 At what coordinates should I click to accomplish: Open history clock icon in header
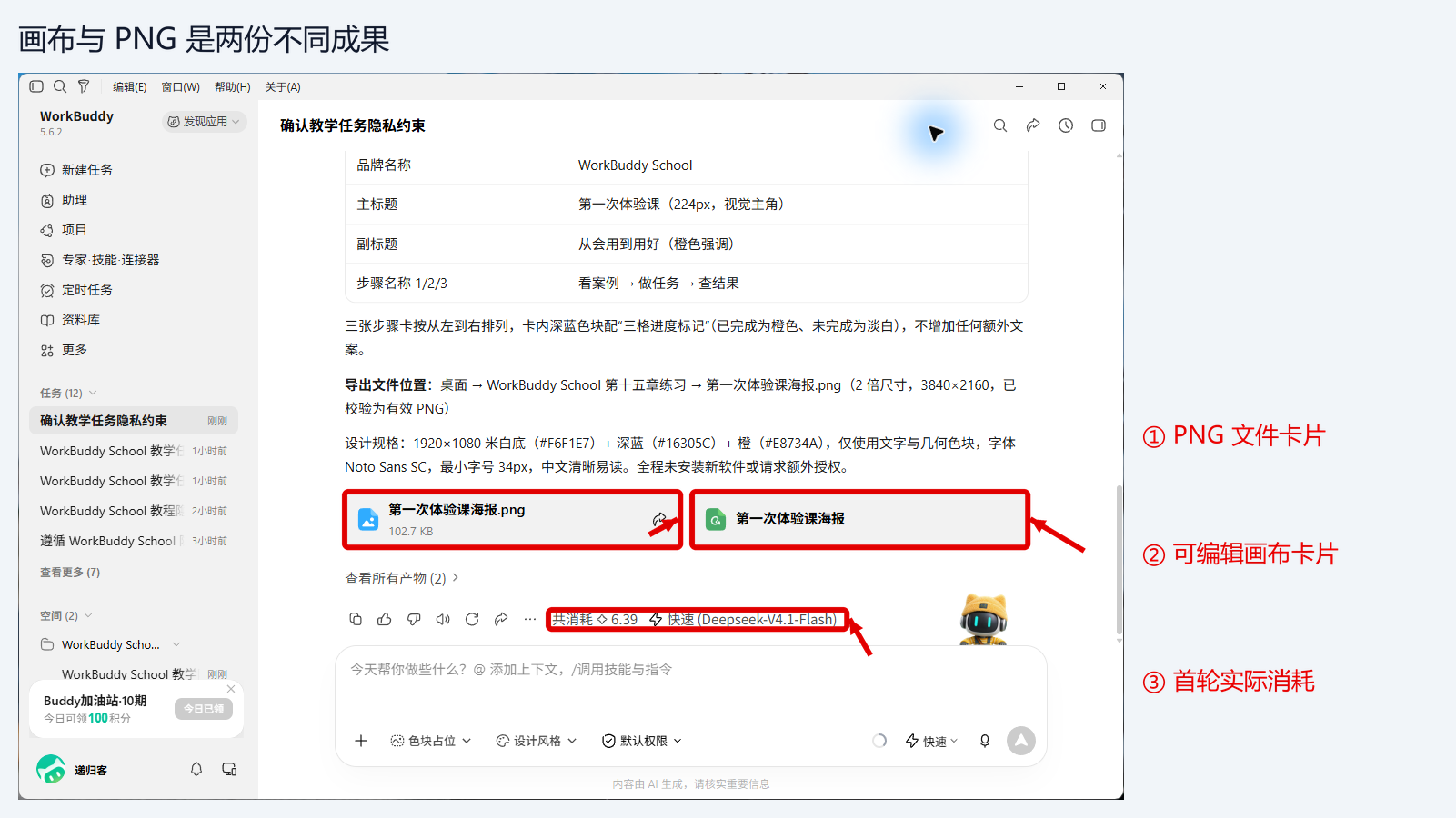1066,125
